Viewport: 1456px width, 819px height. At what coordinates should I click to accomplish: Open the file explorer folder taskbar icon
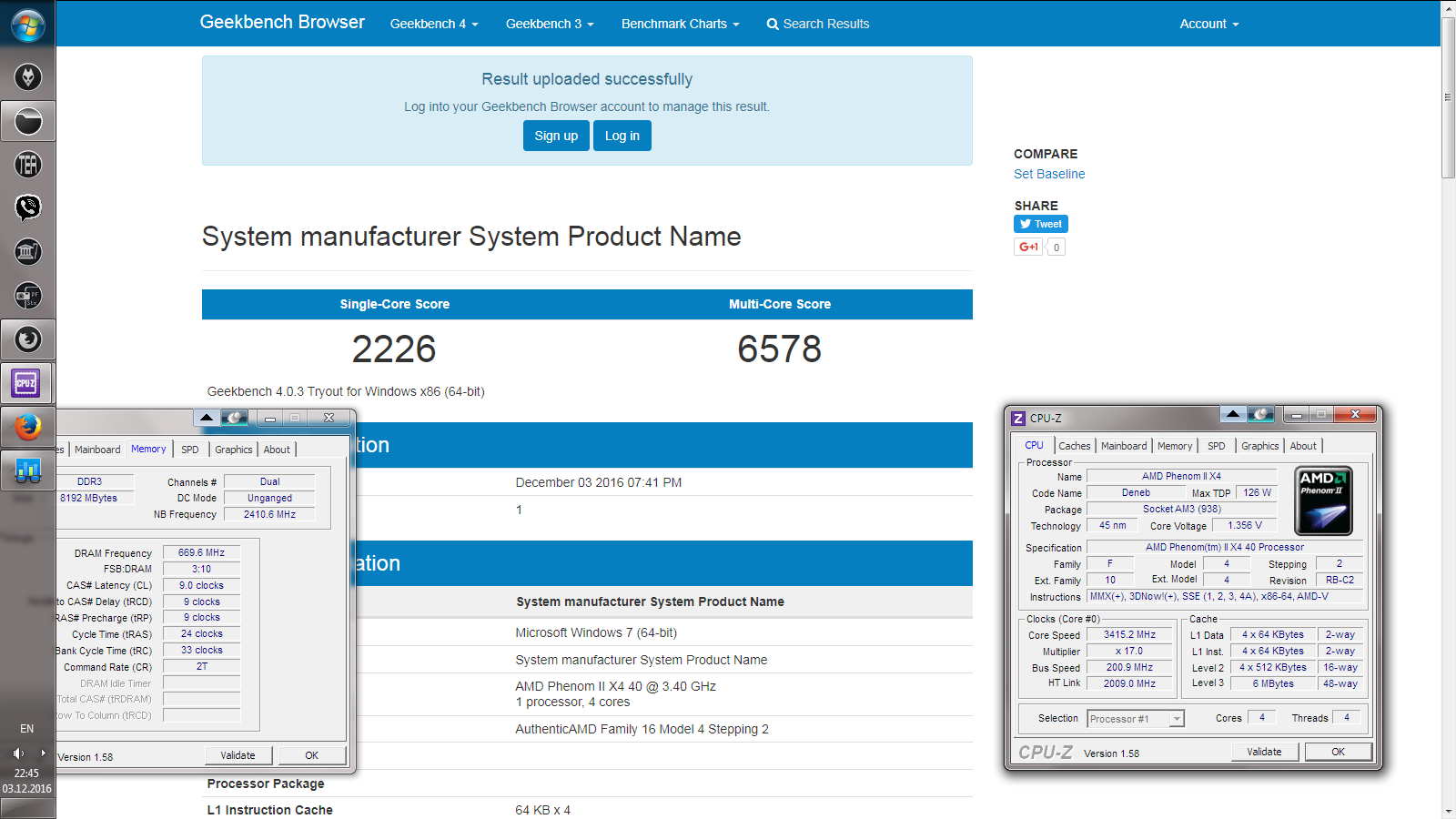tap(28, 121)
